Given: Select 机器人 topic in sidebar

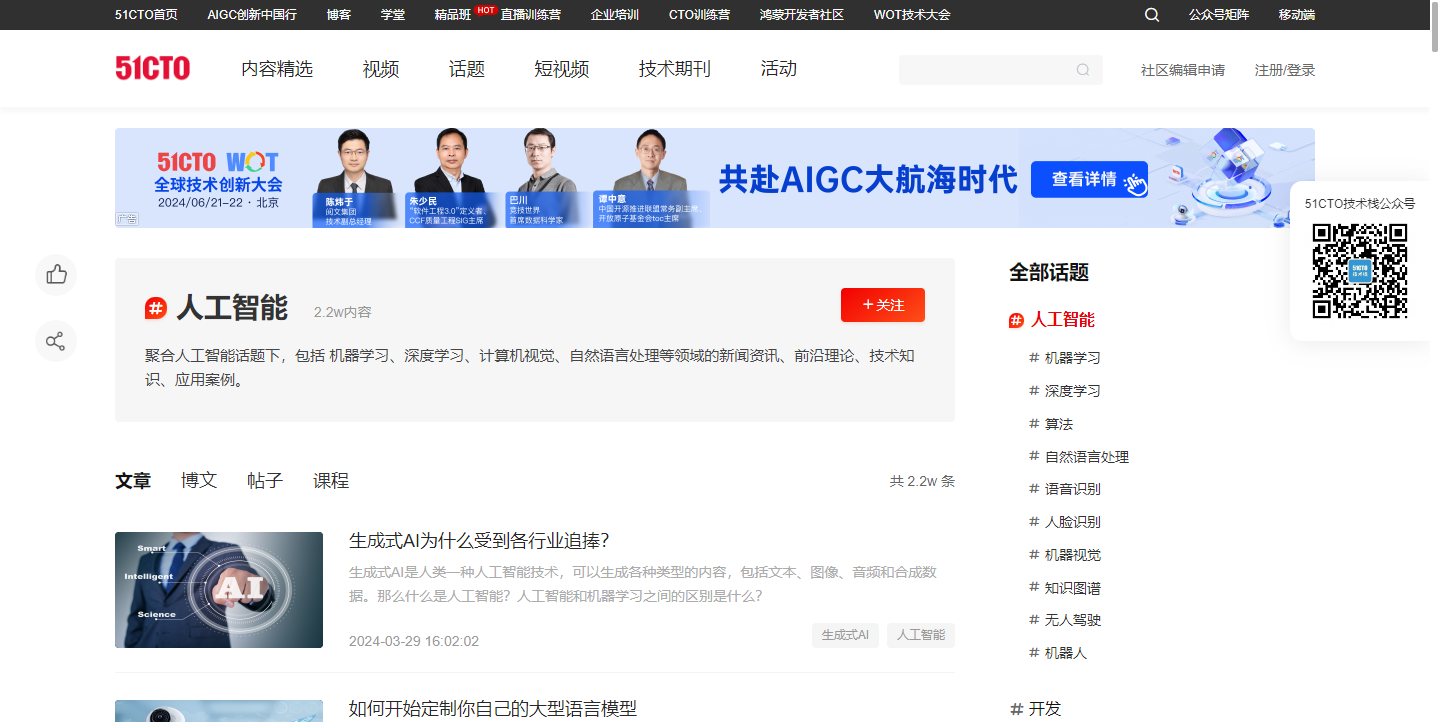Looking at the screenshot, I should click(1065, 653).
